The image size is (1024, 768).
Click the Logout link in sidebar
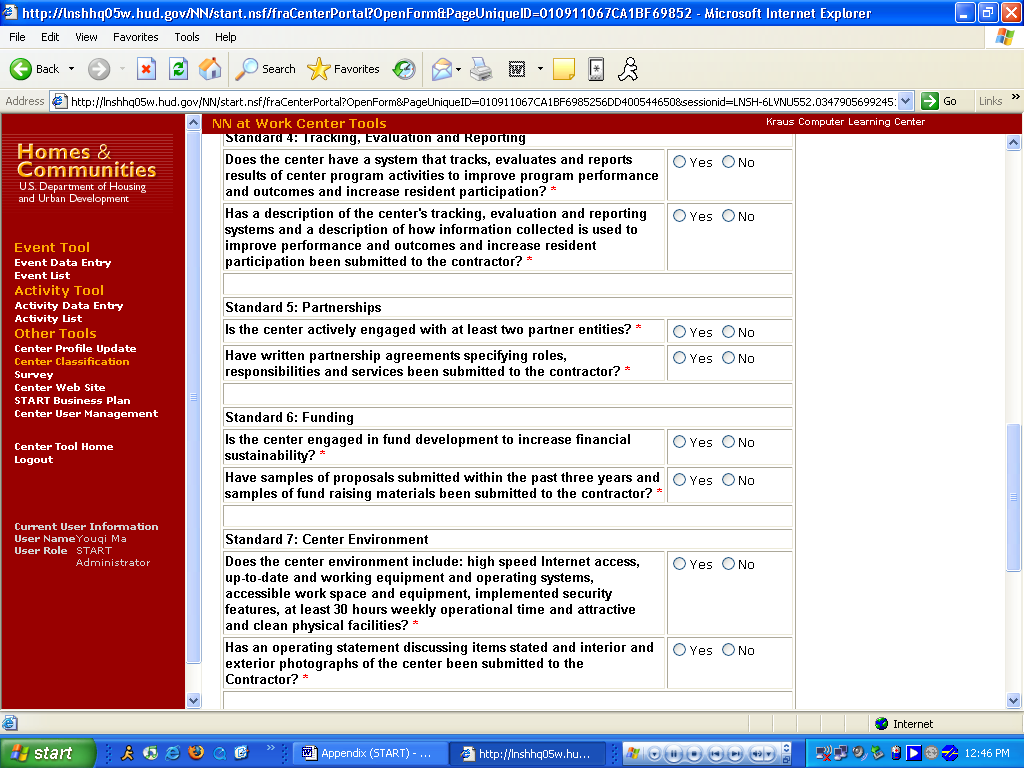(x=34, y=460)
